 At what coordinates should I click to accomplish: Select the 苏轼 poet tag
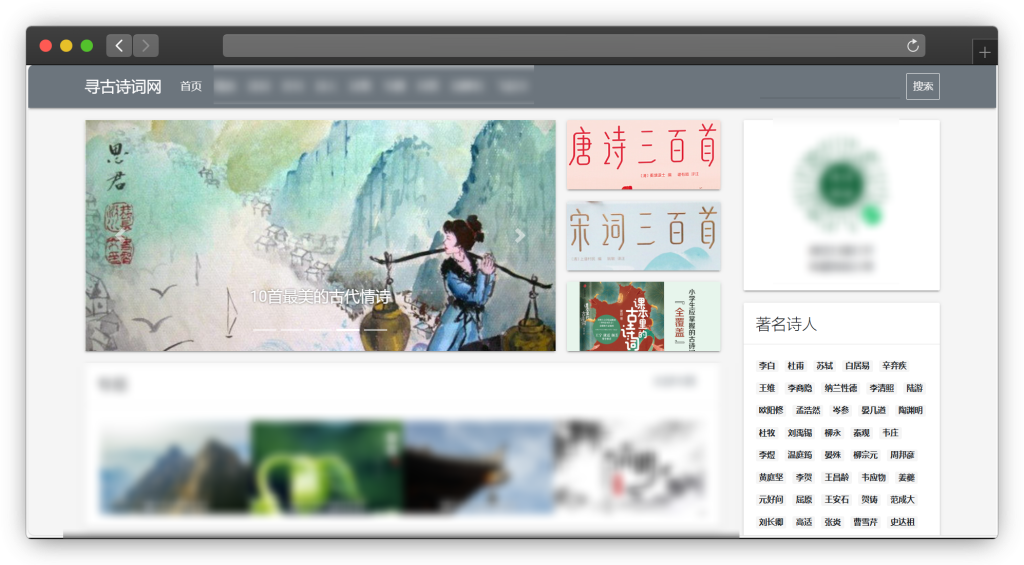pyautogui.click(x=825, y=366)
